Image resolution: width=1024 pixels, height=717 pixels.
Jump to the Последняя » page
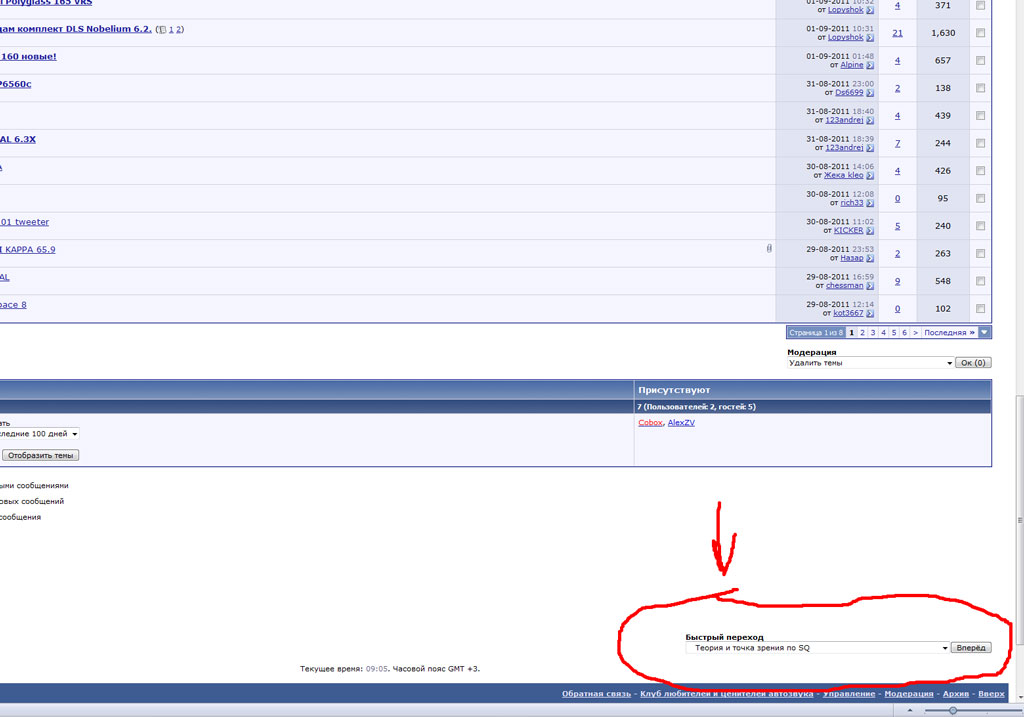pyautogui.click(x=949, y=332)
